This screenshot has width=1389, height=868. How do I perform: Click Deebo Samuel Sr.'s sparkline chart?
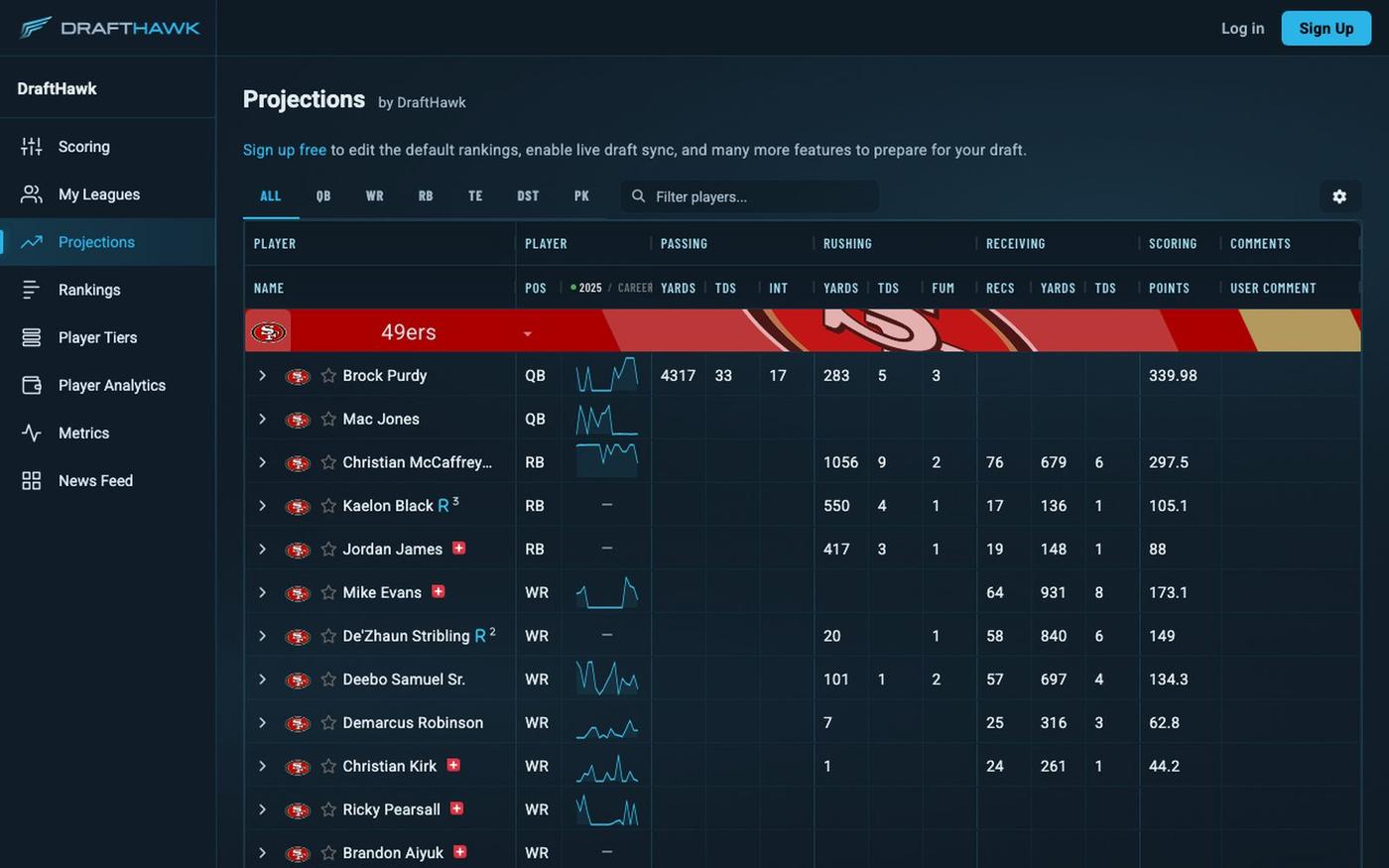(x=607, y=679)
